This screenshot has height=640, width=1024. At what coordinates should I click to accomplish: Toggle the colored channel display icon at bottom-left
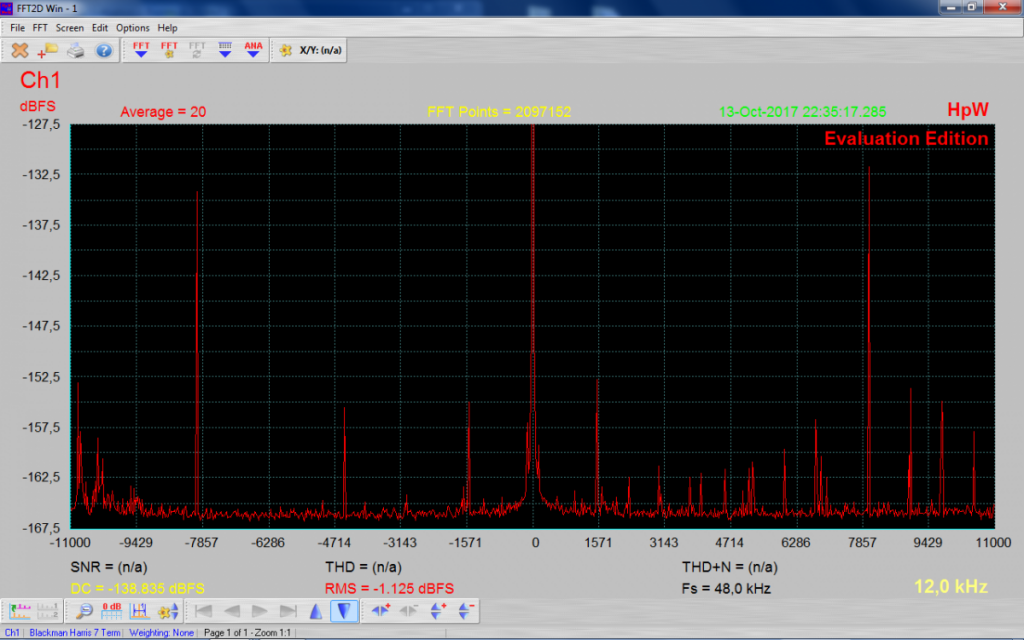(20, 611)
